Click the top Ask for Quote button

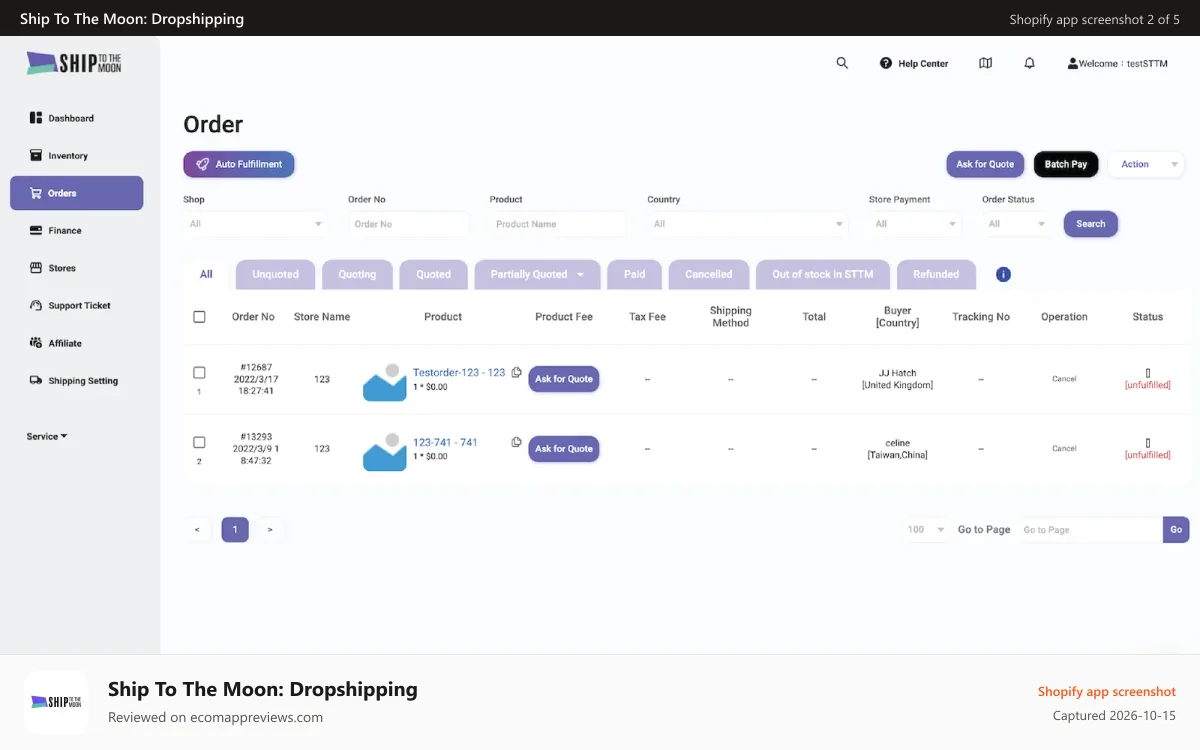coord(985,164)
